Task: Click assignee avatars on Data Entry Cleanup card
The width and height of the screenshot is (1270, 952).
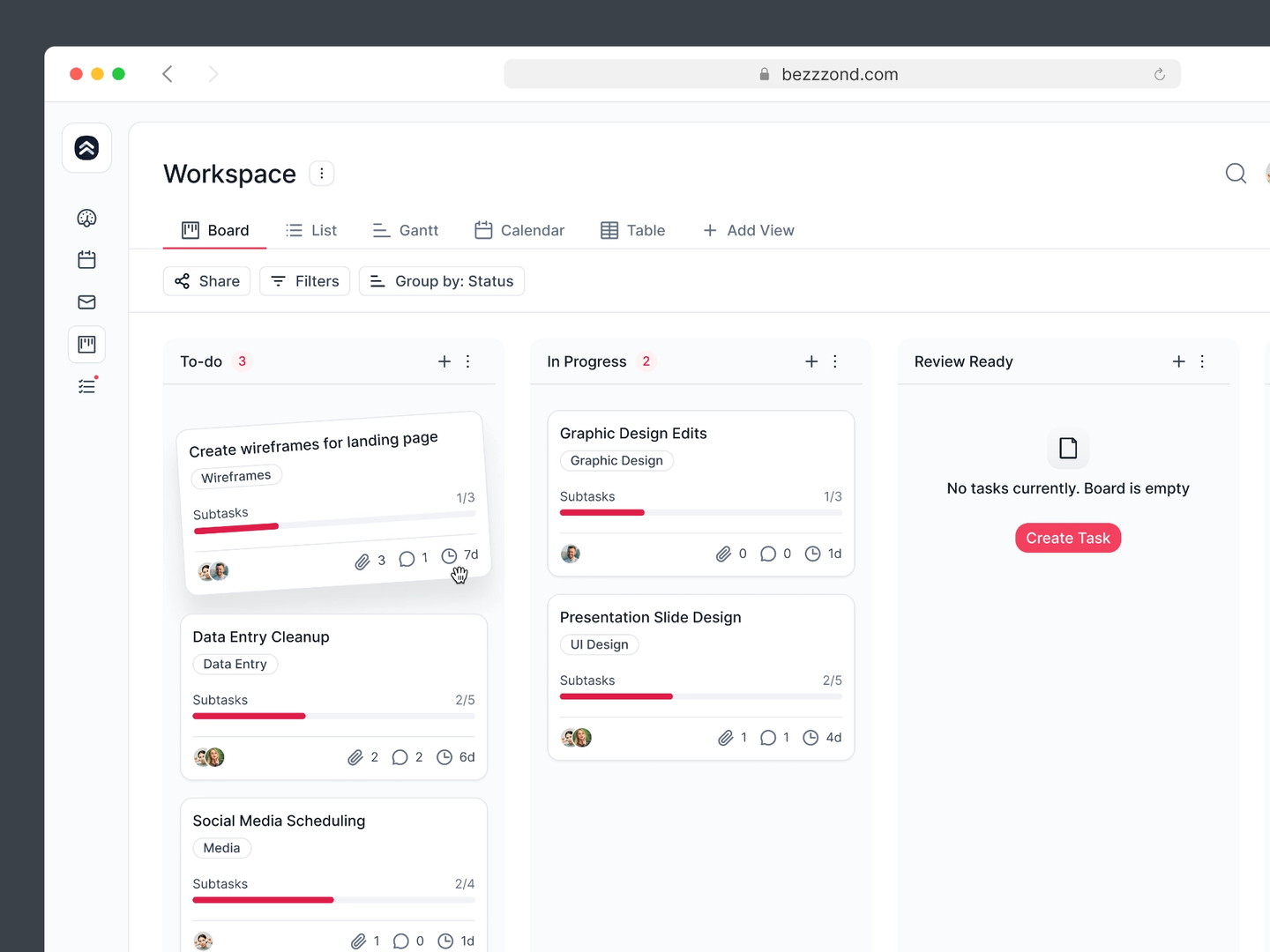Action: pos(209,757)
